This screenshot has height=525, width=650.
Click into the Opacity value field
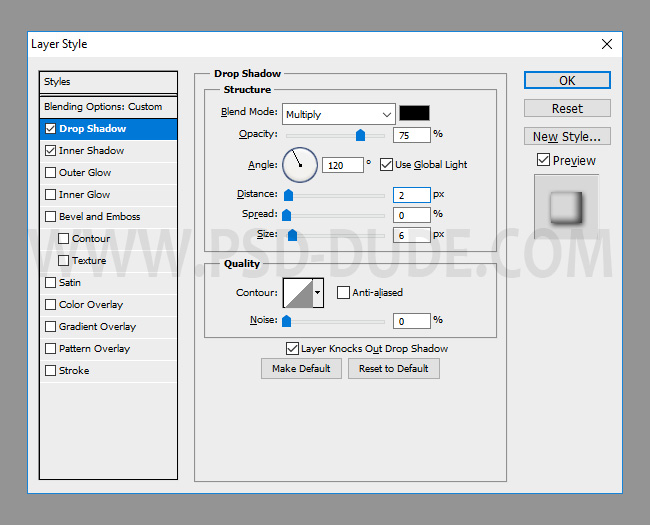(411, 135)
